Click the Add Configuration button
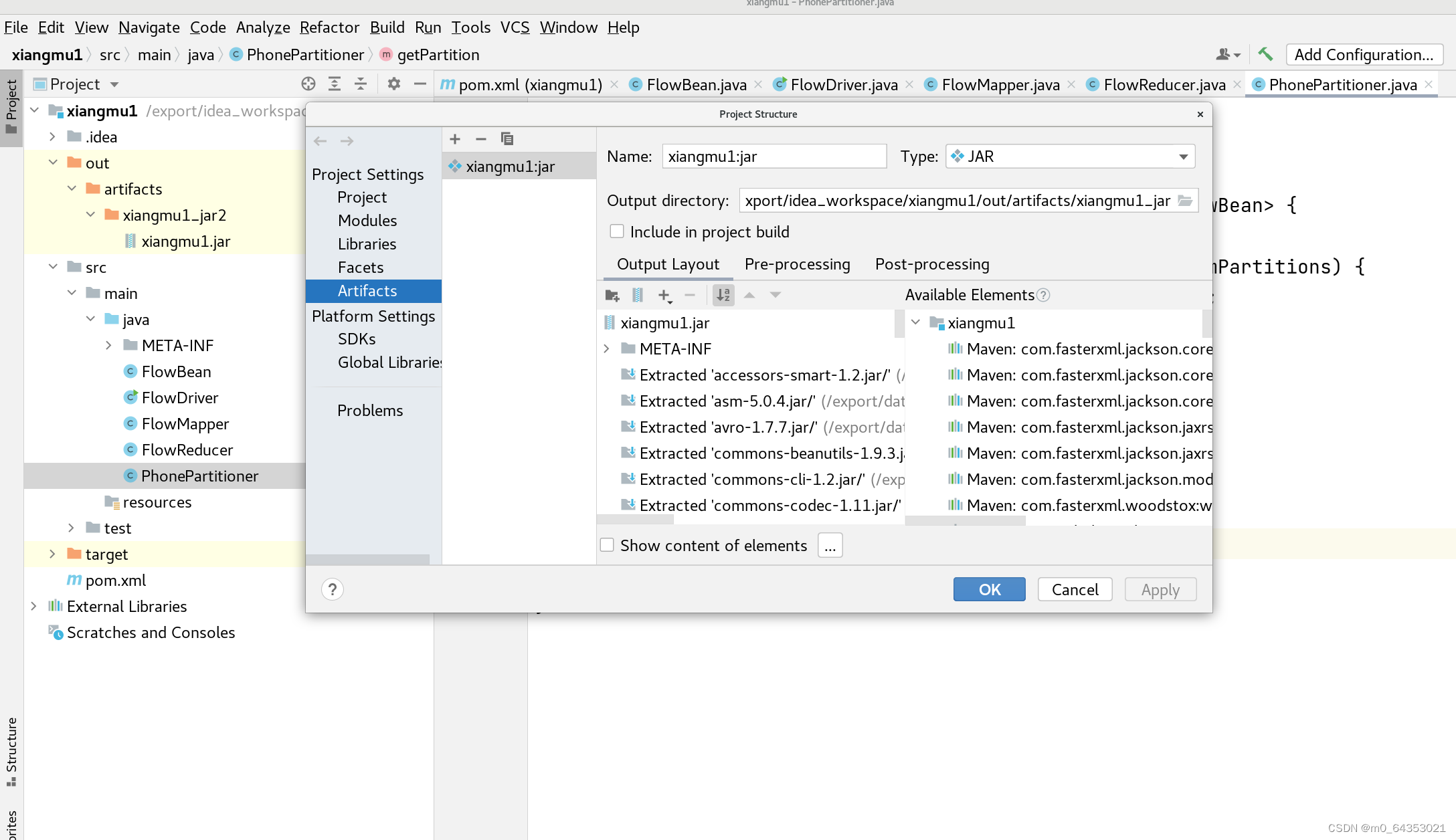 1363,55
